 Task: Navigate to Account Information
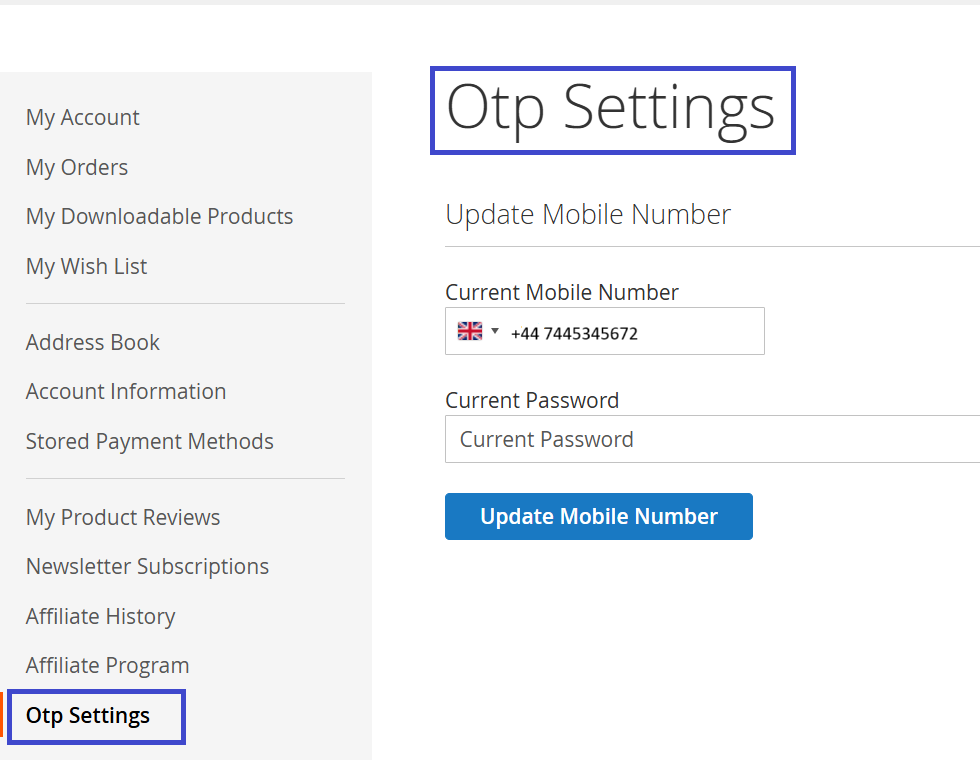(x=126, y=391)
